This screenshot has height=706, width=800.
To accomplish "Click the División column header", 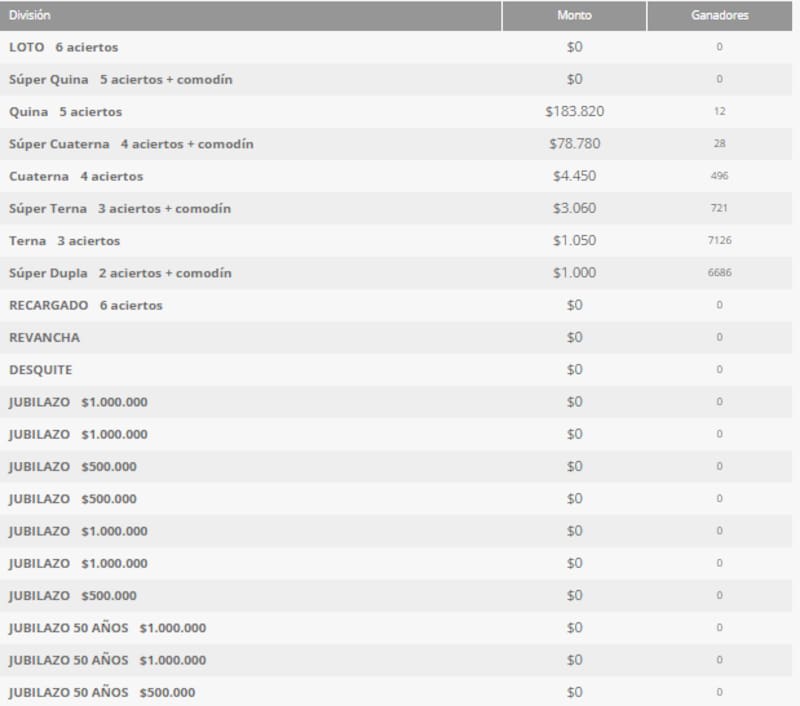I will point(30,16).
